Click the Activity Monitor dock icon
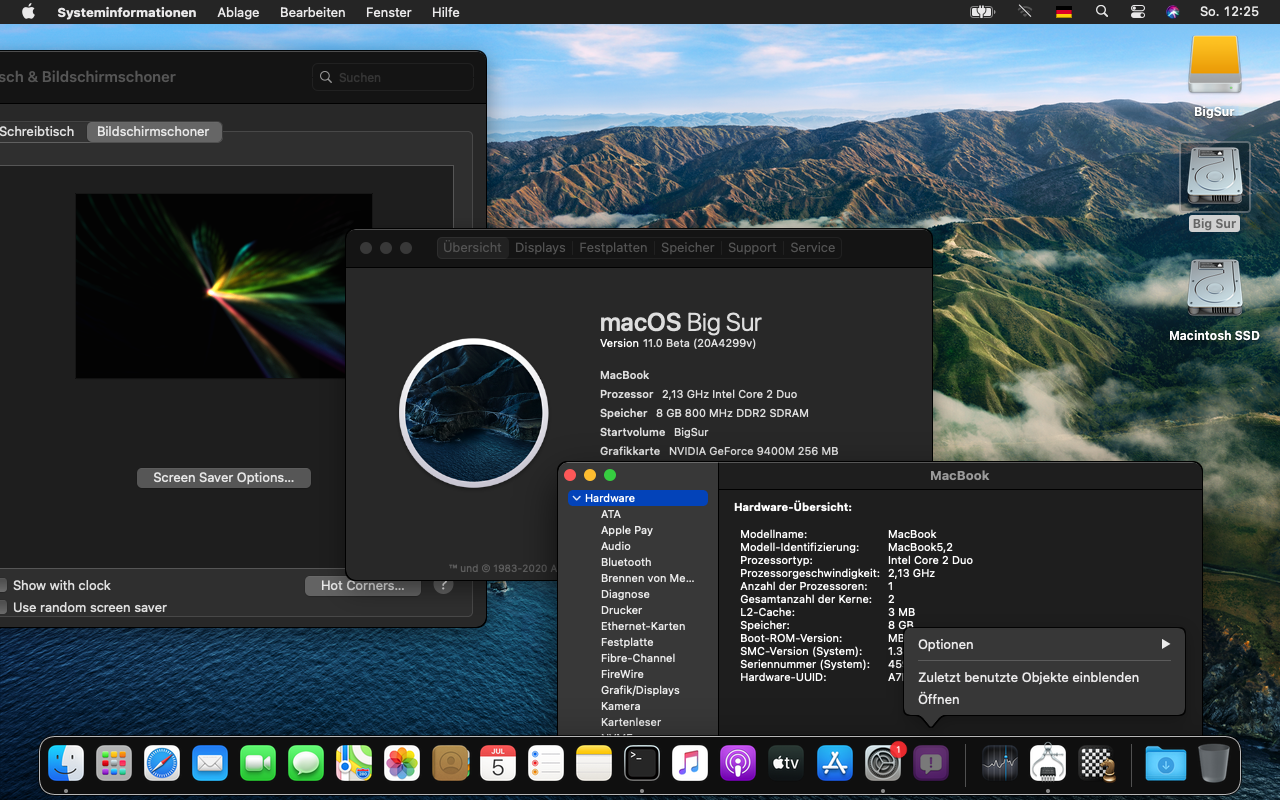The image size is (1280, 800). point(999,764)
